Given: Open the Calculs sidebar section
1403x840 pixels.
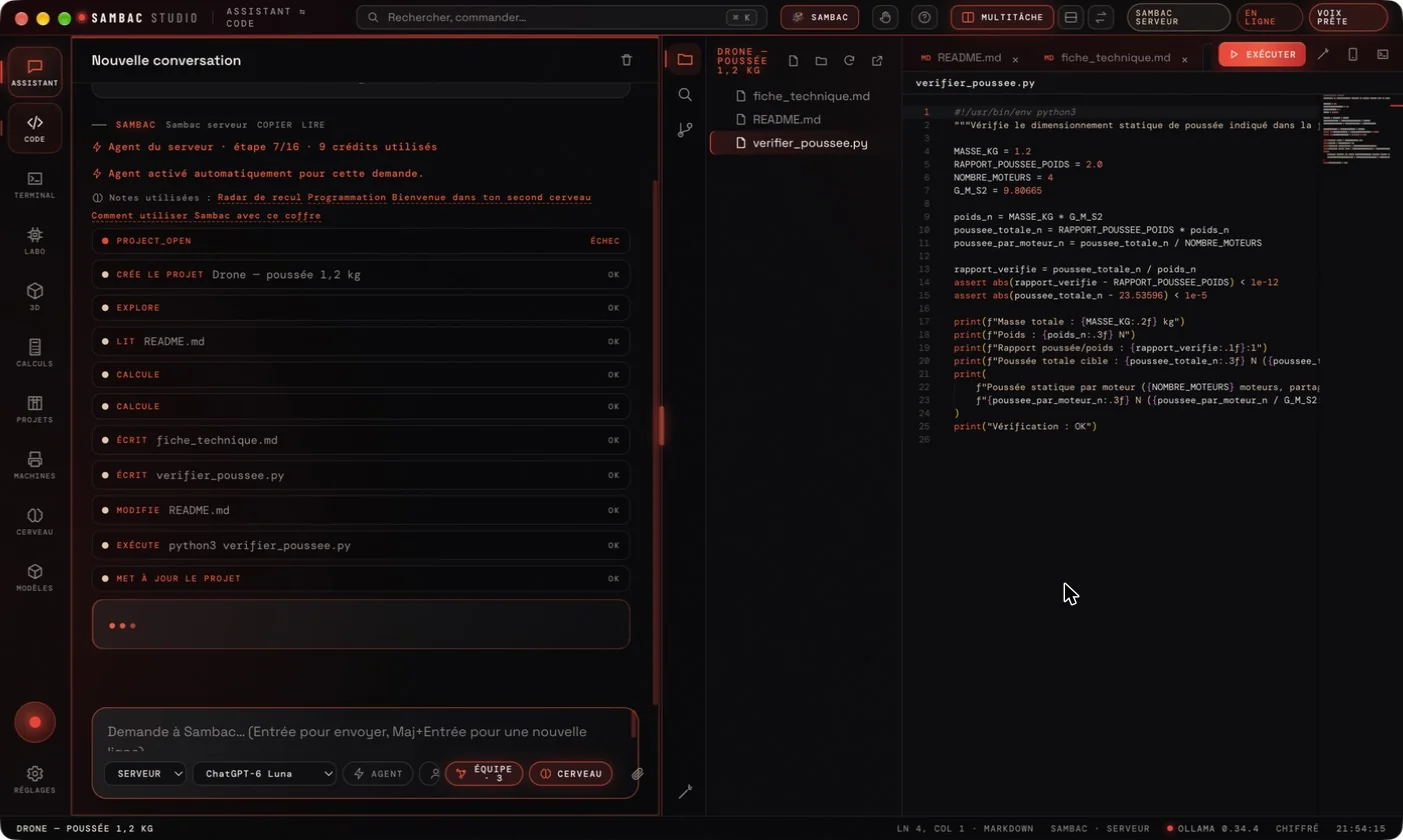Looking at the screenshot, I should 35,352.
